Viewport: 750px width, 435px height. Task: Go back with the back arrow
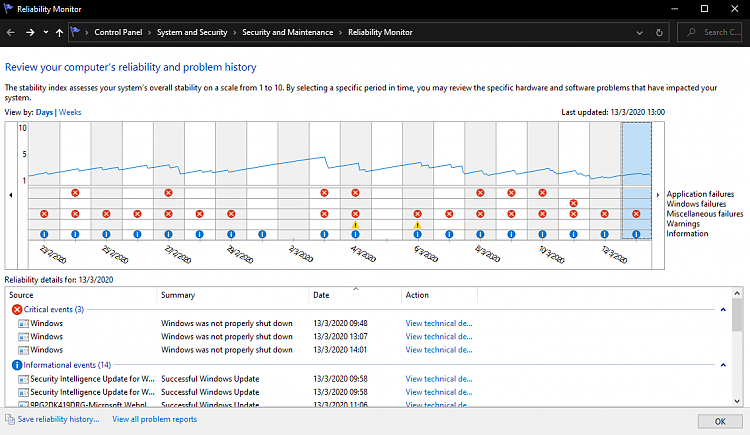click(11, 33)
